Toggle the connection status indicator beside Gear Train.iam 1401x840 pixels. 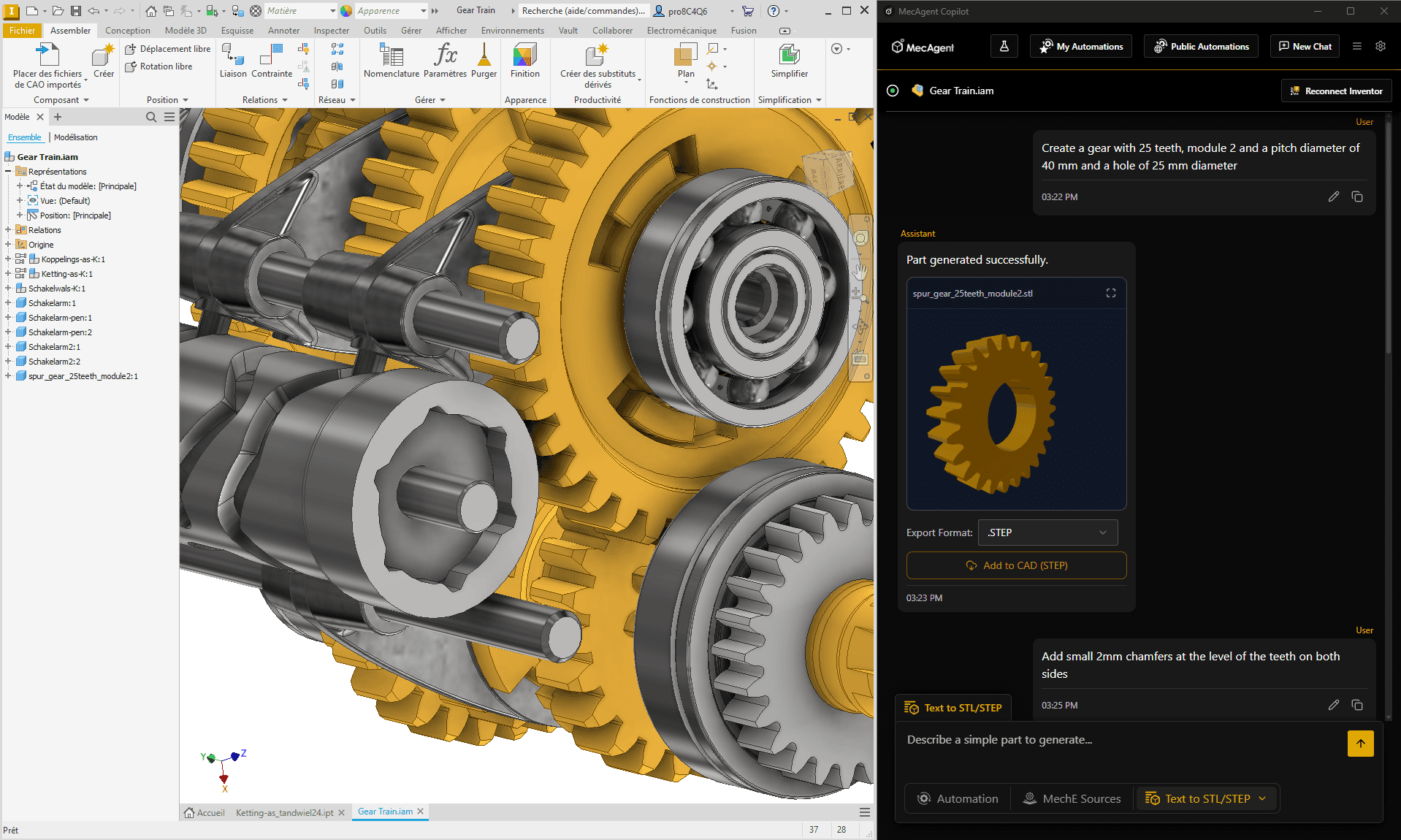[x=893, y=91]
